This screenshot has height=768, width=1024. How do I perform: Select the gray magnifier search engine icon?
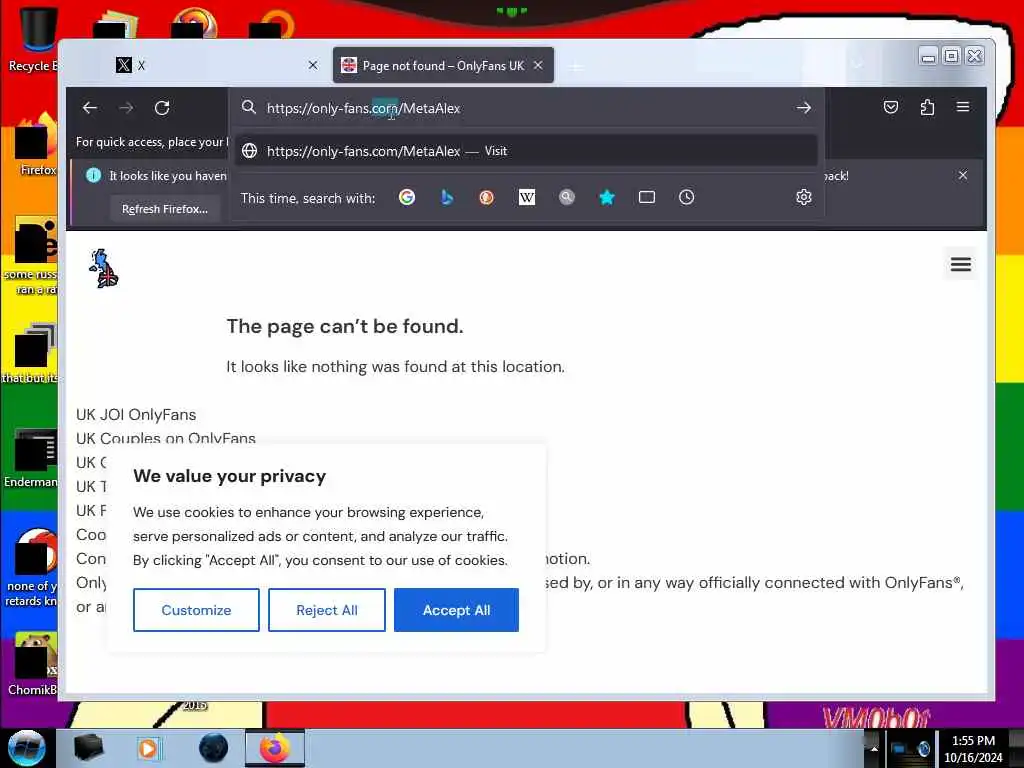[x=567, y=197]
